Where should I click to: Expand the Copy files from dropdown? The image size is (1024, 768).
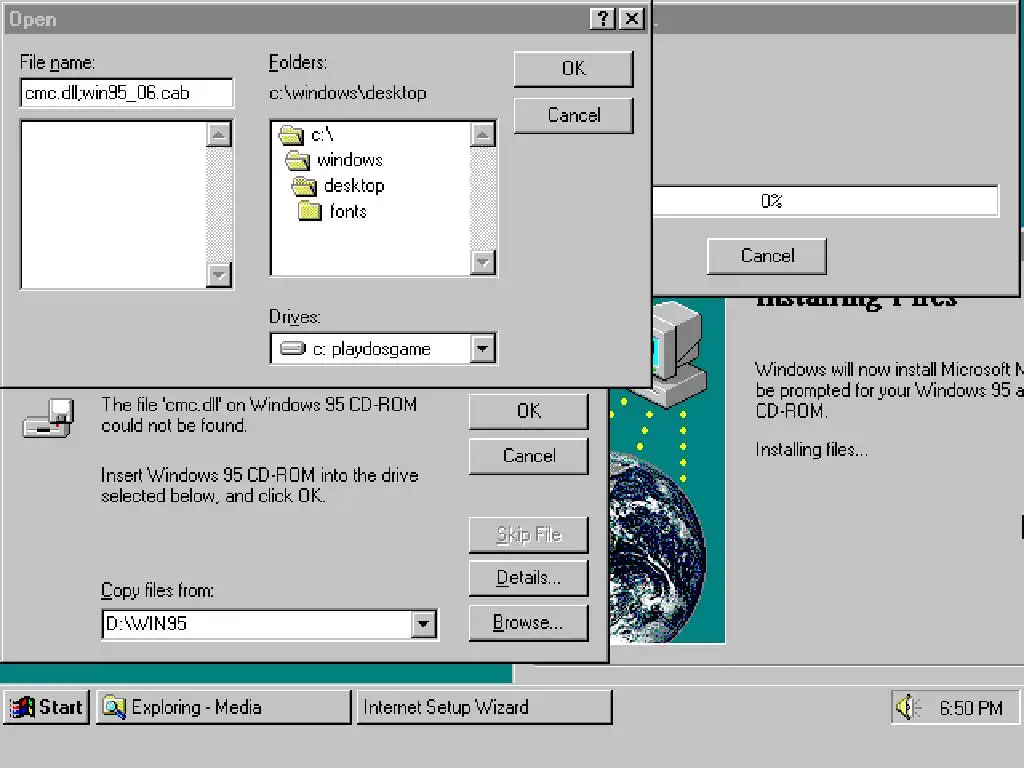(x=423, y=624)
